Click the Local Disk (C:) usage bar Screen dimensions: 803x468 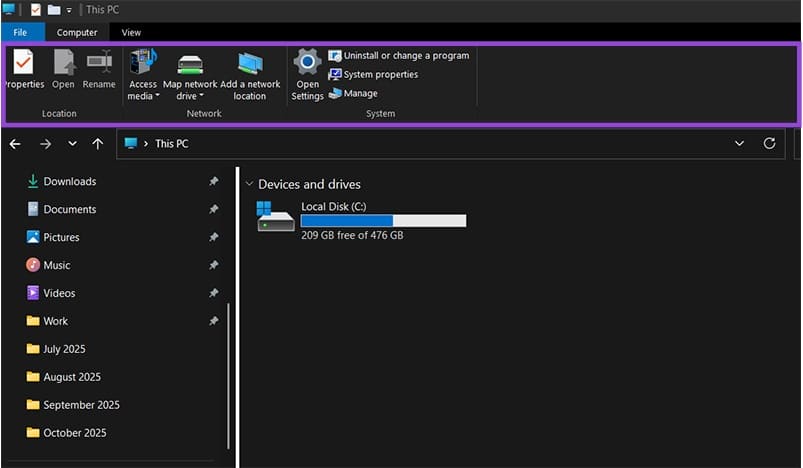tap(383, 221)
